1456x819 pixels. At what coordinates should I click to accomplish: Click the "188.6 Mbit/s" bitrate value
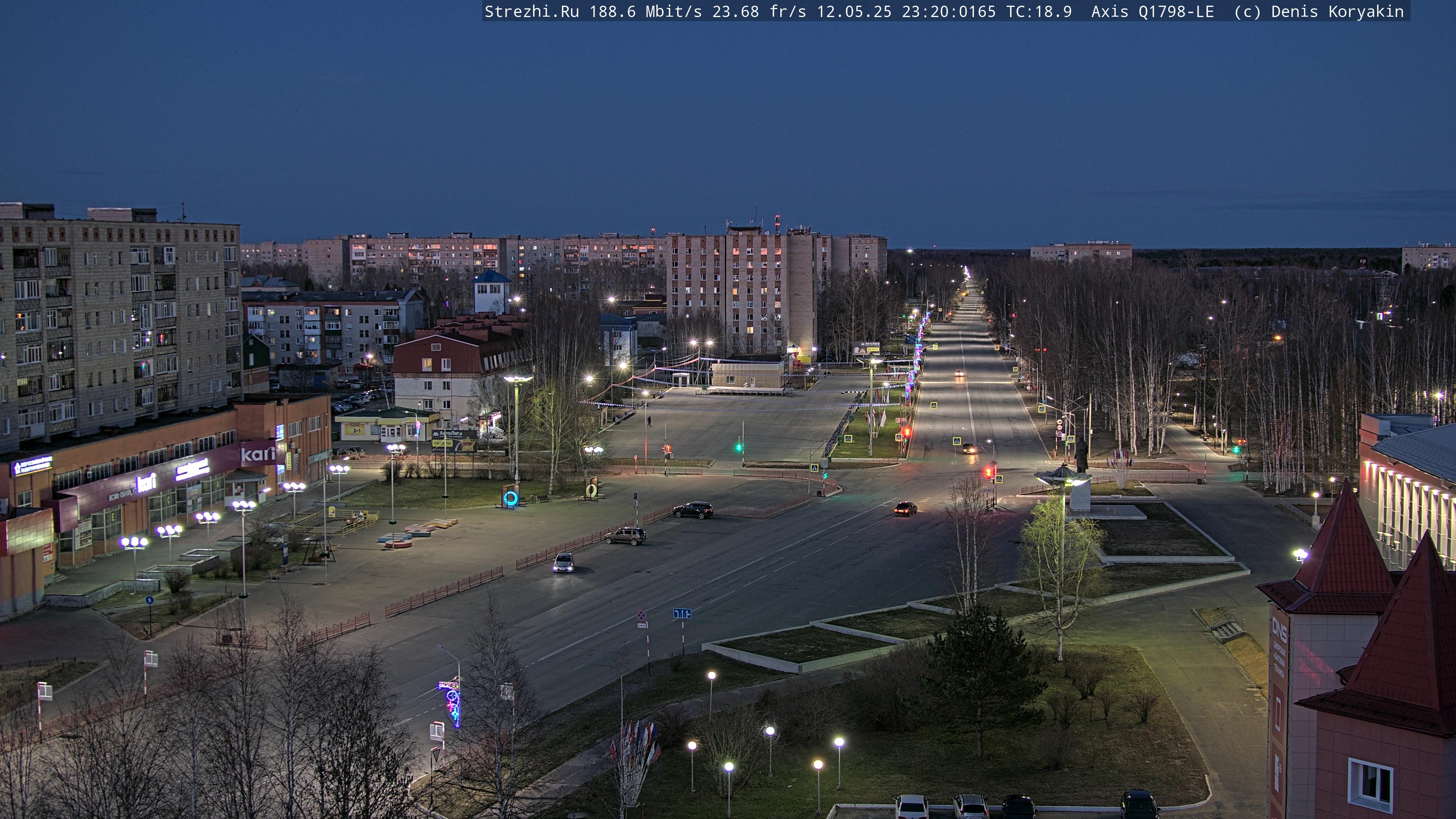tap(645, 11)
